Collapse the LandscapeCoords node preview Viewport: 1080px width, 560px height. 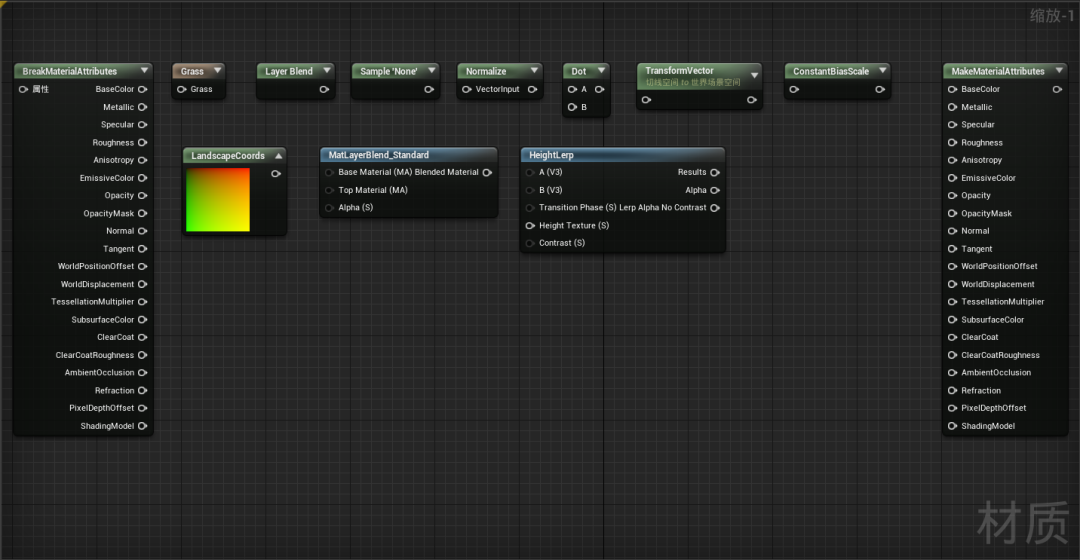click(x=278, y=156)
